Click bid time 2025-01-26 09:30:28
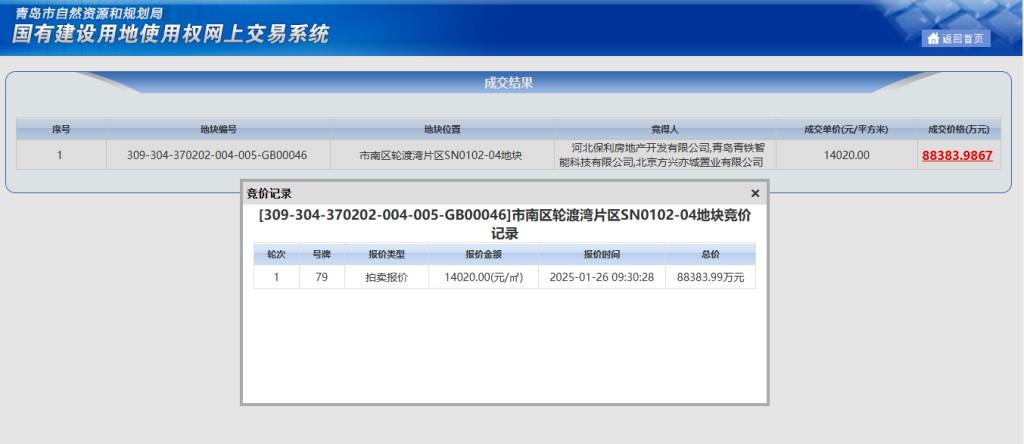1024x444 pixels. (x=601, y=277)
